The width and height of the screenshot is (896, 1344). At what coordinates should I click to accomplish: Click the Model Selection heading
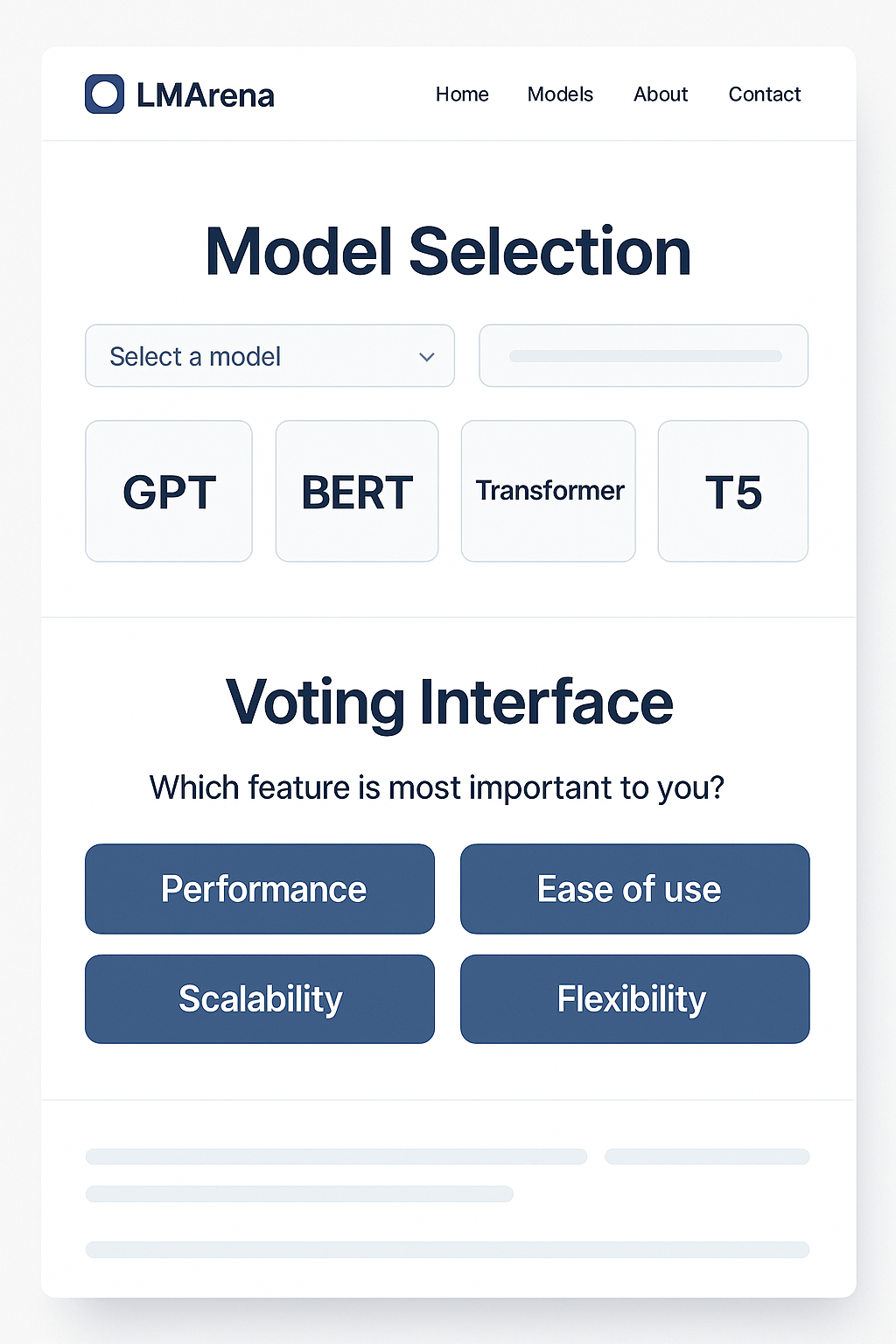coord(448,252)
